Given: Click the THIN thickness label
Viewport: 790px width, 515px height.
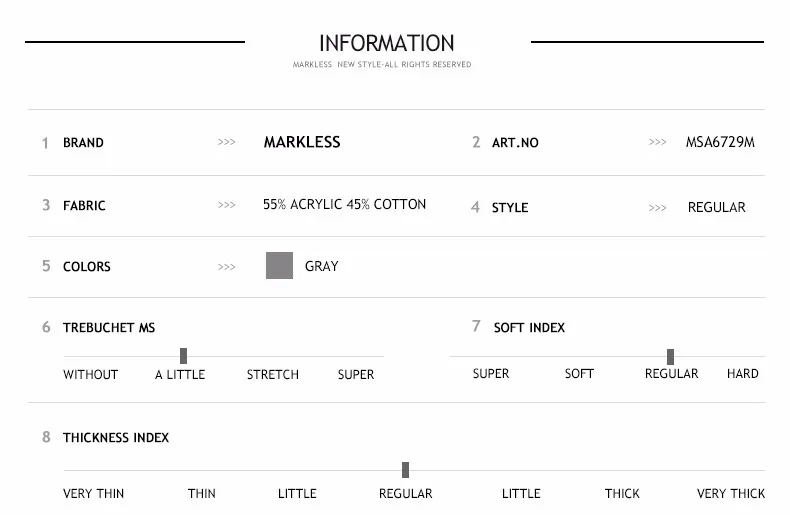Looking at the screenshot, I should 202,493.
